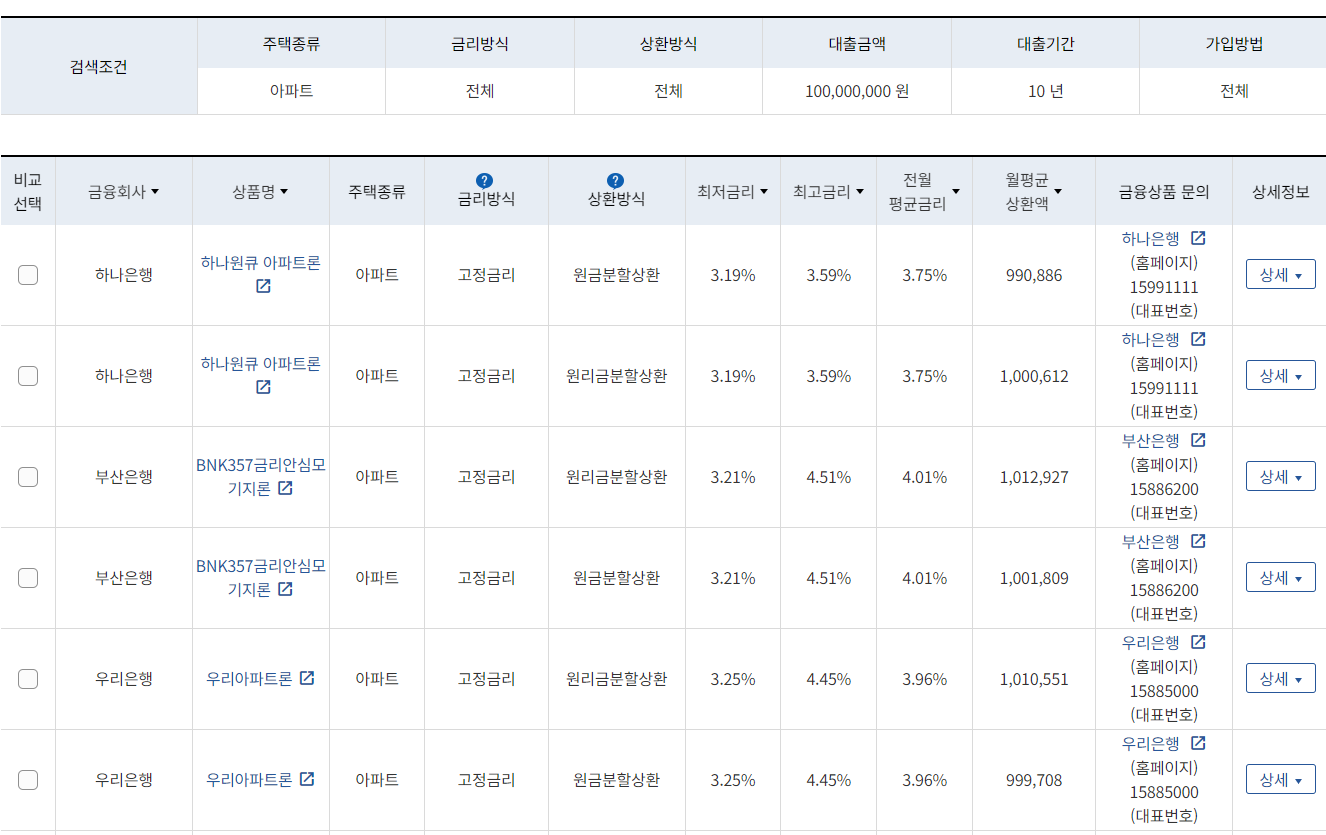This screenshot has width=1326, height=835.
Task: Click external link icon for BNK357 원리금분할상환 product
Action: tap(285, 488)
